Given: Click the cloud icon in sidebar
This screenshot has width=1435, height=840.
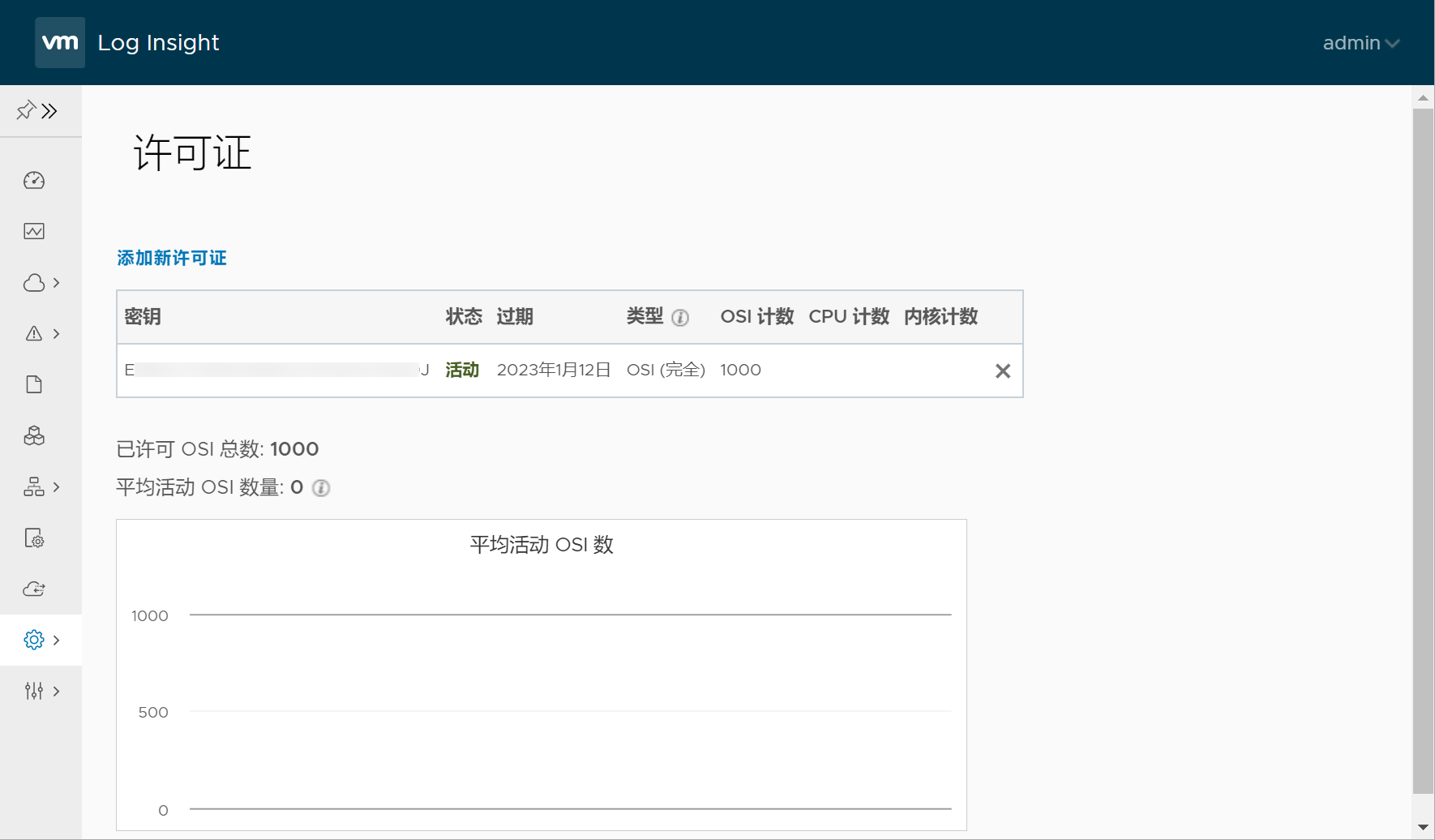Looking at the screenshot, I should pos(34,283).
